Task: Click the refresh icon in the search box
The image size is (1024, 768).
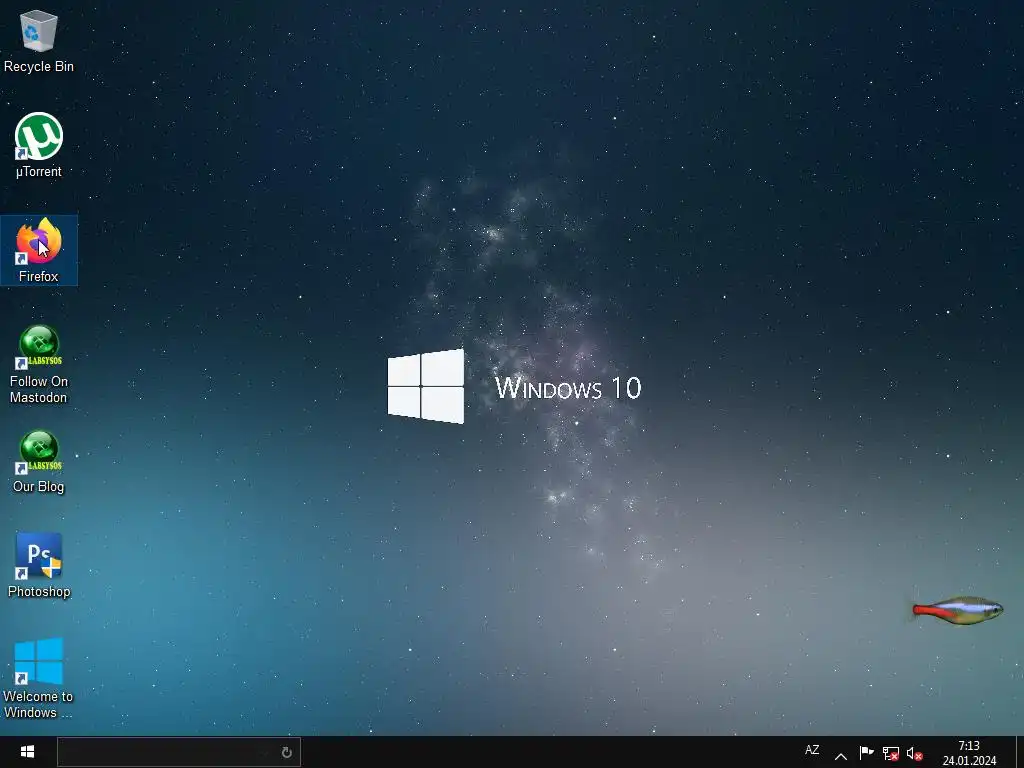Action: coord(286,752)
